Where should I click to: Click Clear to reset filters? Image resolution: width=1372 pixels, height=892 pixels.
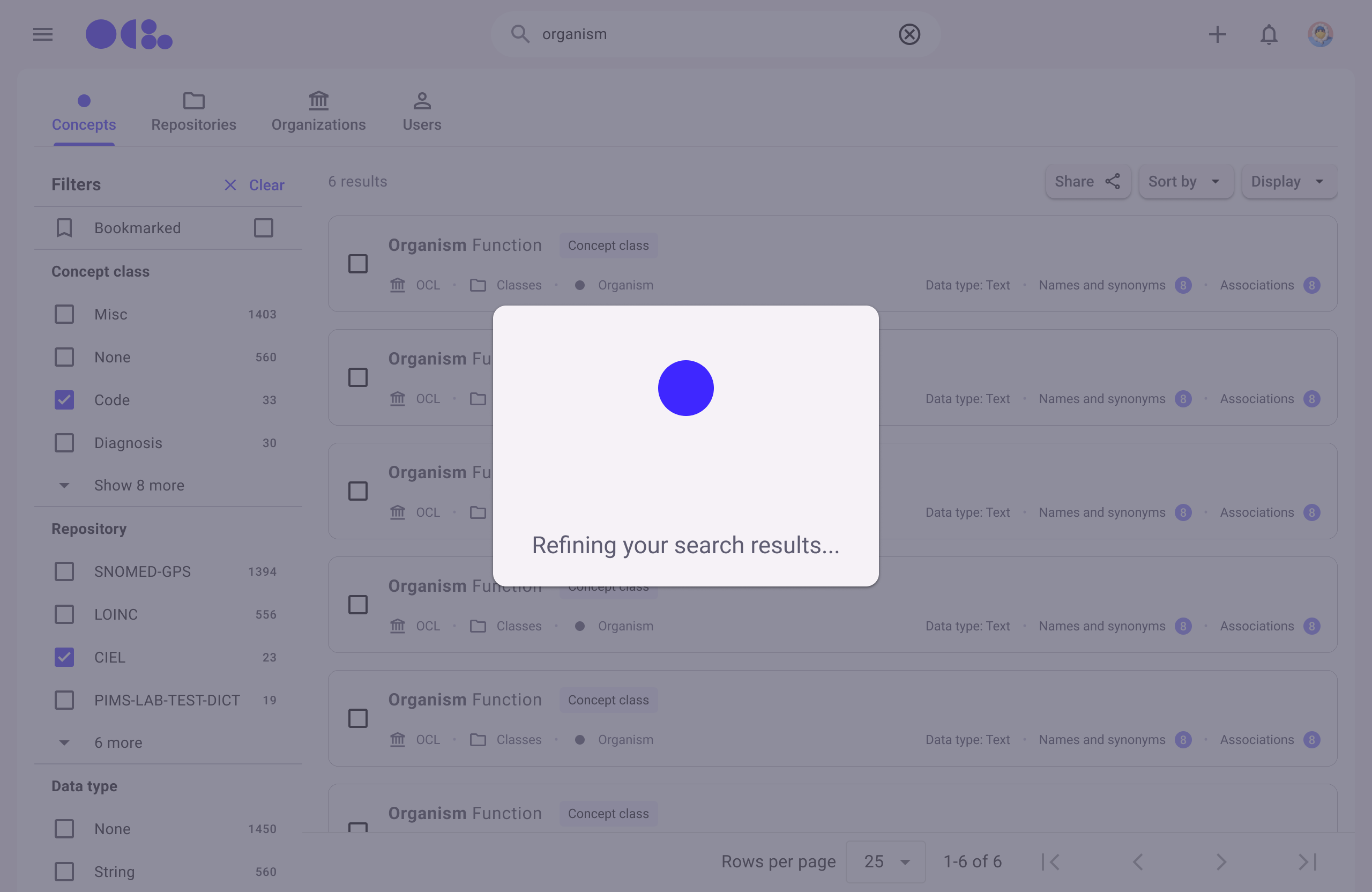click(255, 185)
